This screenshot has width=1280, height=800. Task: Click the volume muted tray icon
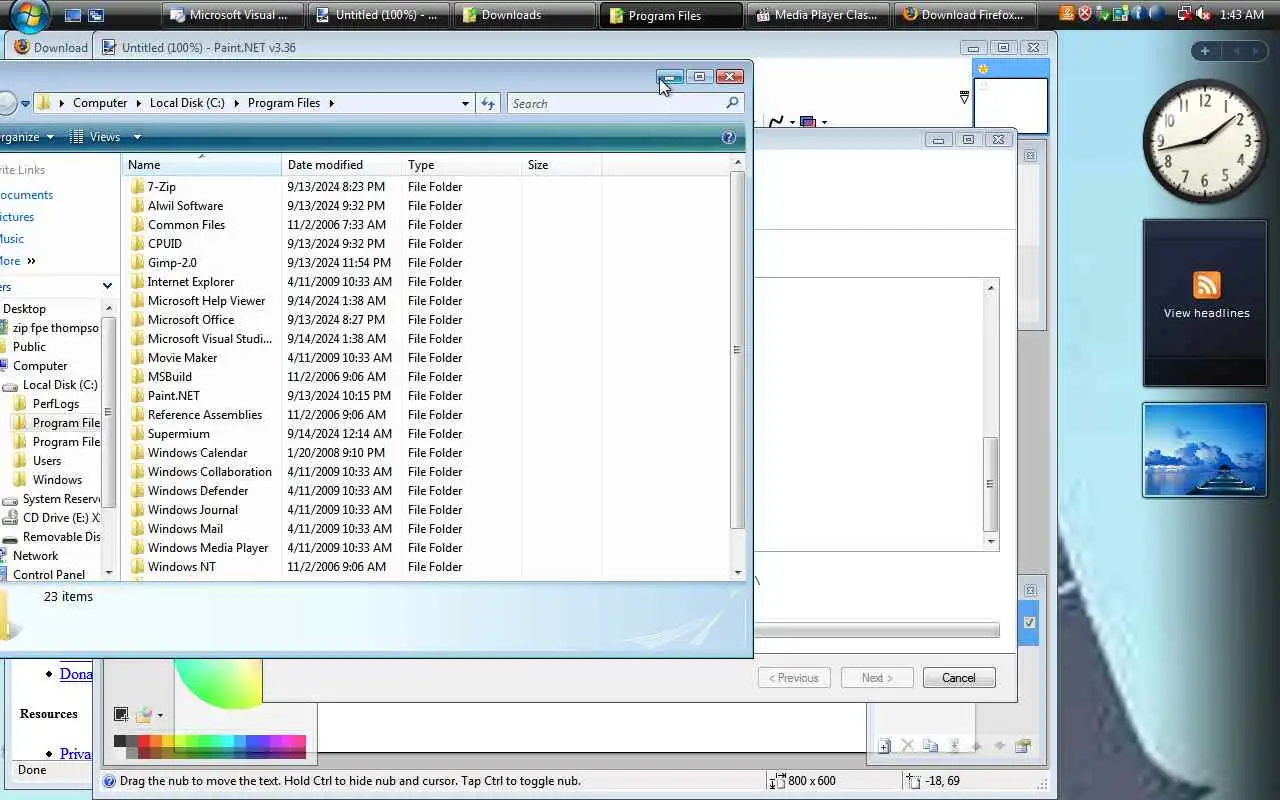[x=1202, y=14]
